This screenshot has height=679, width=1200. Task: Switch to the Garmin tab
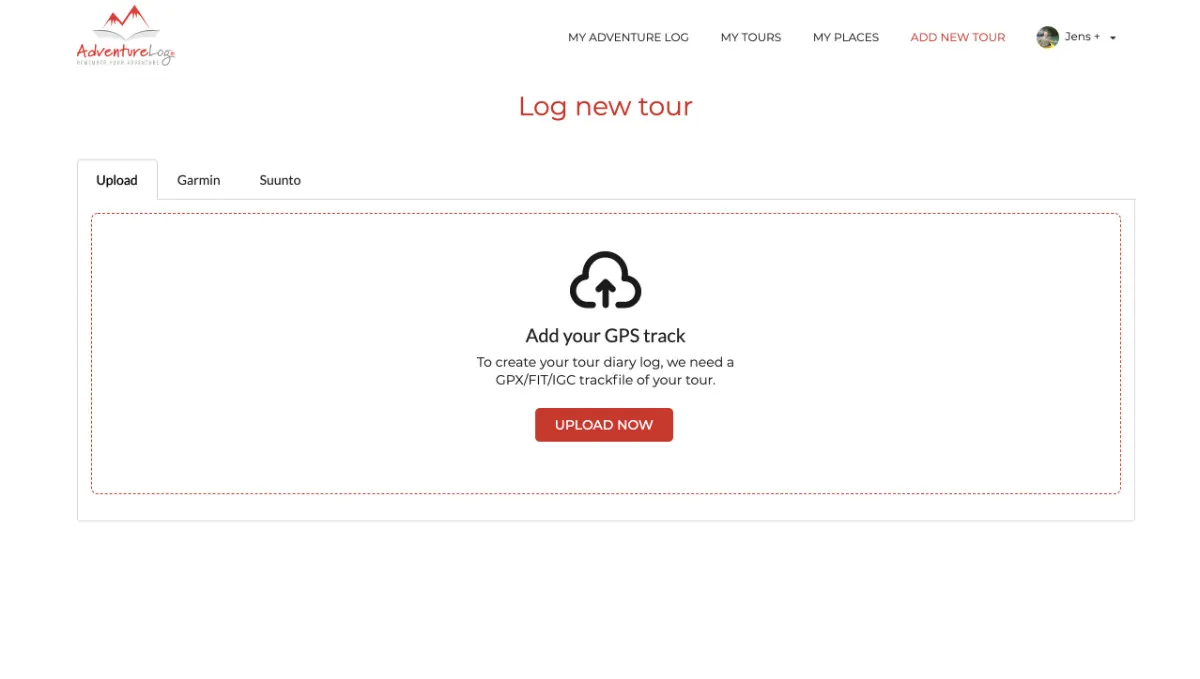[198, 180]
